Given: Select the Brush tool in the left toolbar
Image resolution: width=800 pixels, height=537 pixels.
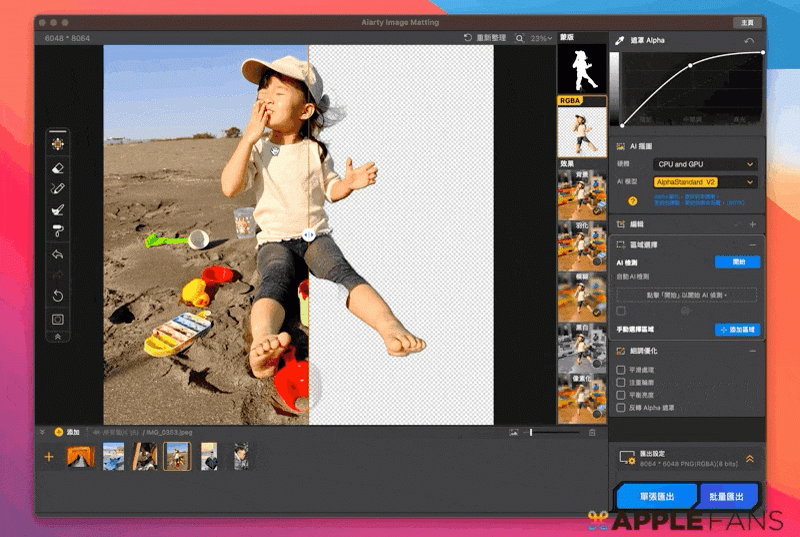Looking at the screenshot, I should (x=57, y=210).
